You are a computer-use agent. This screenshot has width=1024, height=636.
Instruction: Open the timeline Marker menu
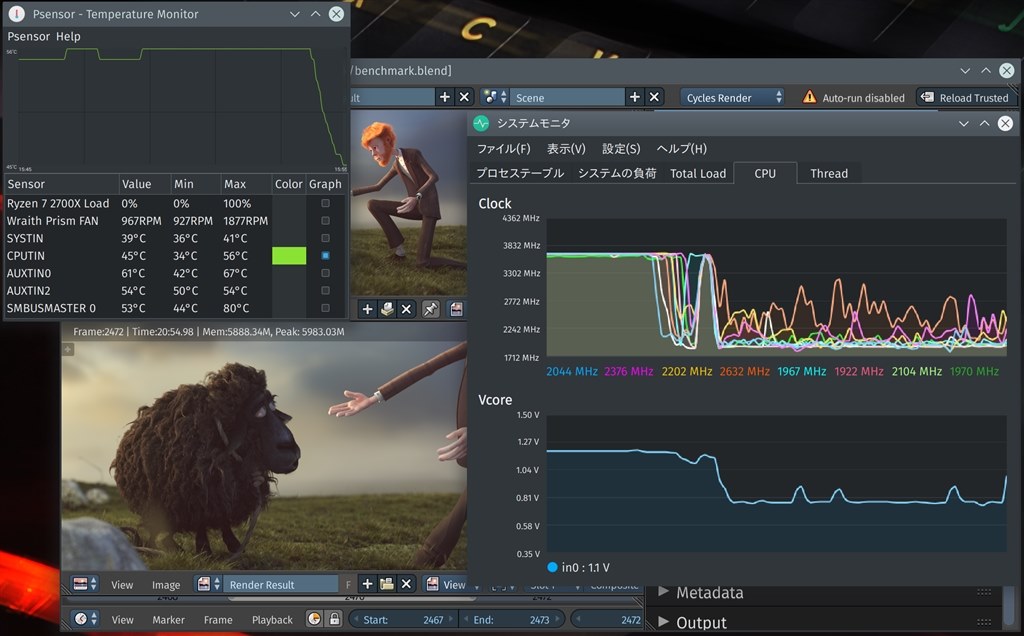click(x=168, y=620)
